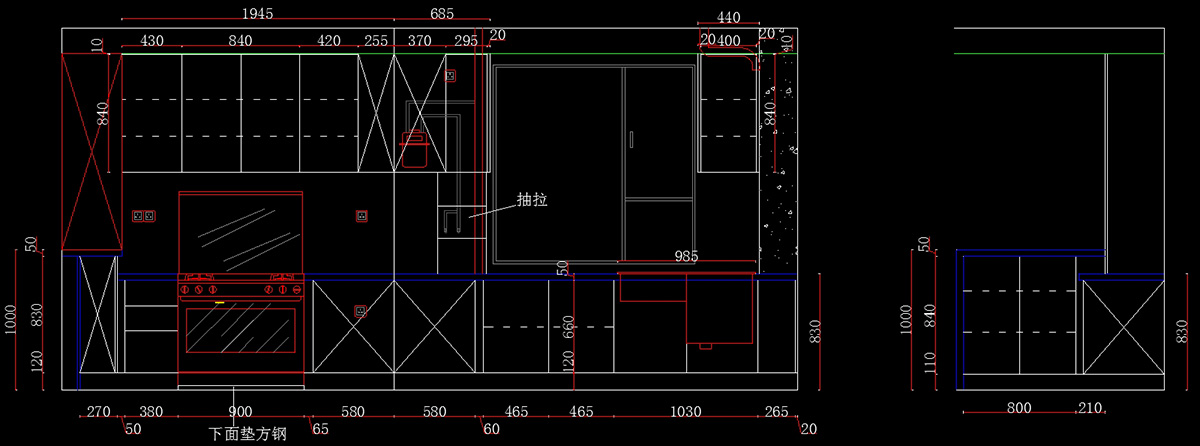1200x446 pixels.
Task: Select the 1945 top dimension text
Action: 258,13
